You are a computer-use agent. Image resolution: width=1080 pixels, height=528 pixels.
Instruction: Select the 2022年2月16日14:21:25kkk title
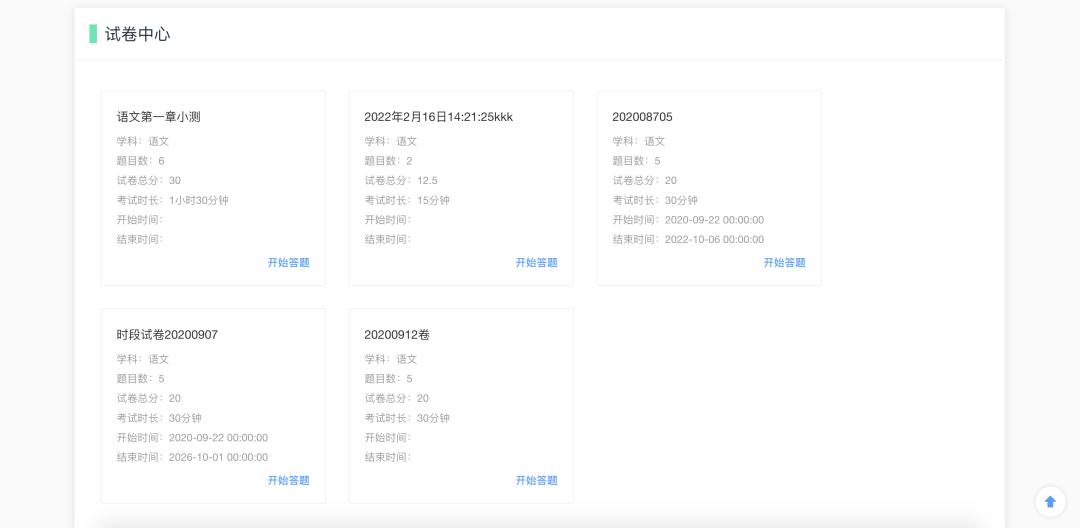click(439, 117)
